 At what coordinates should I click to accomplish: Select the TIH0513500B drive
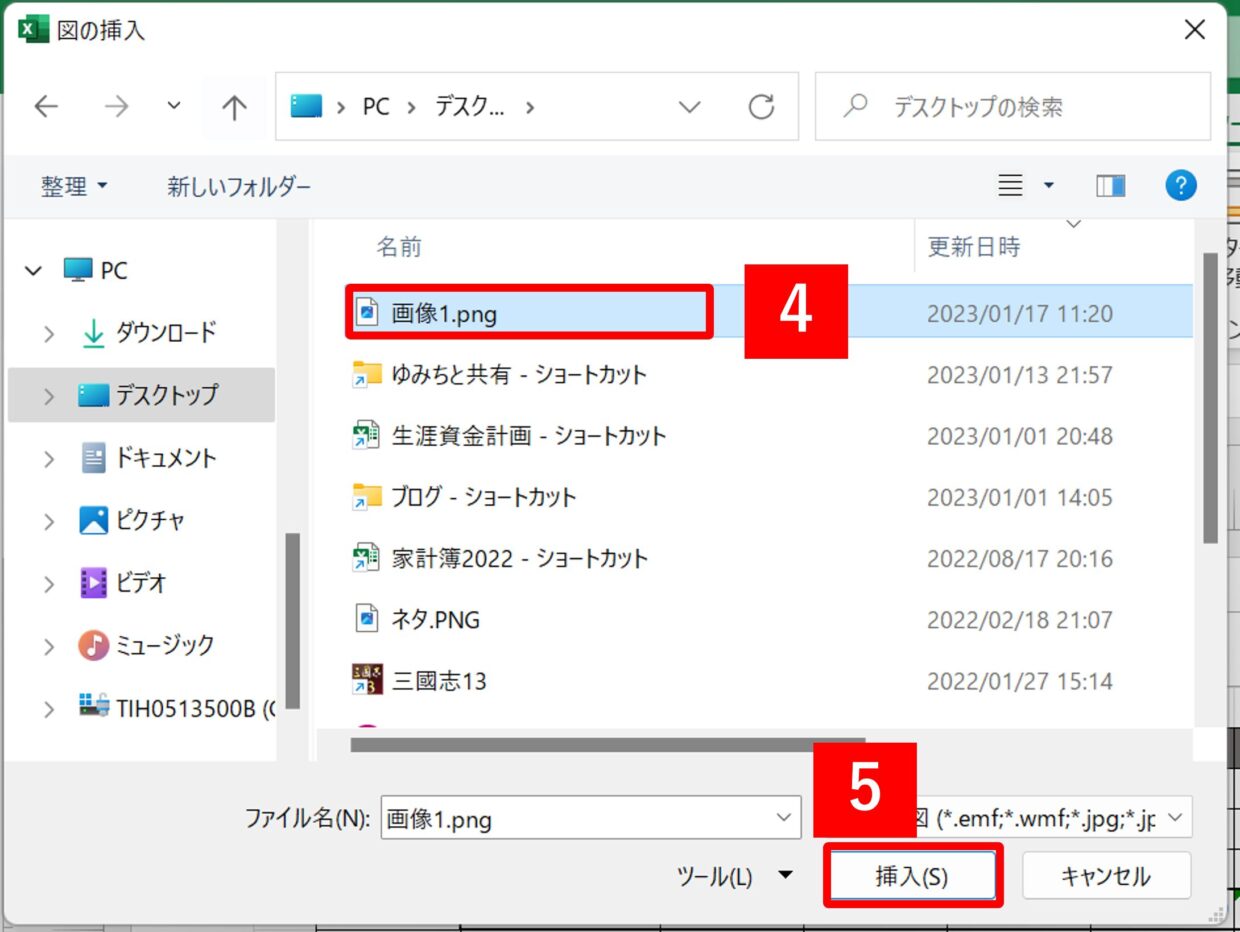click(x=177, y=708)
